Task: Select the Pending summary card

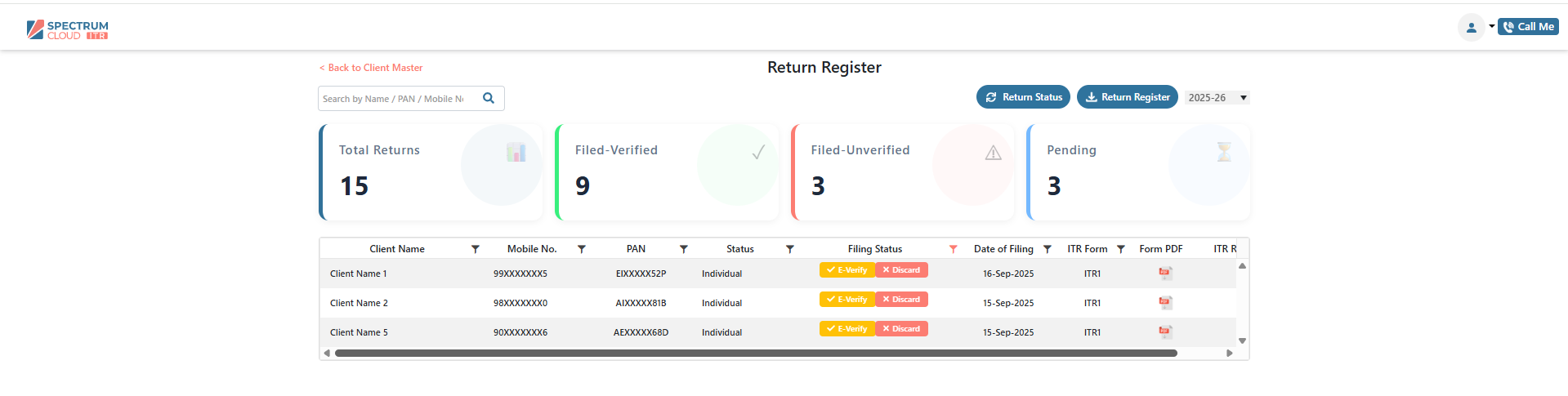Action: (x=1137, y=172)
